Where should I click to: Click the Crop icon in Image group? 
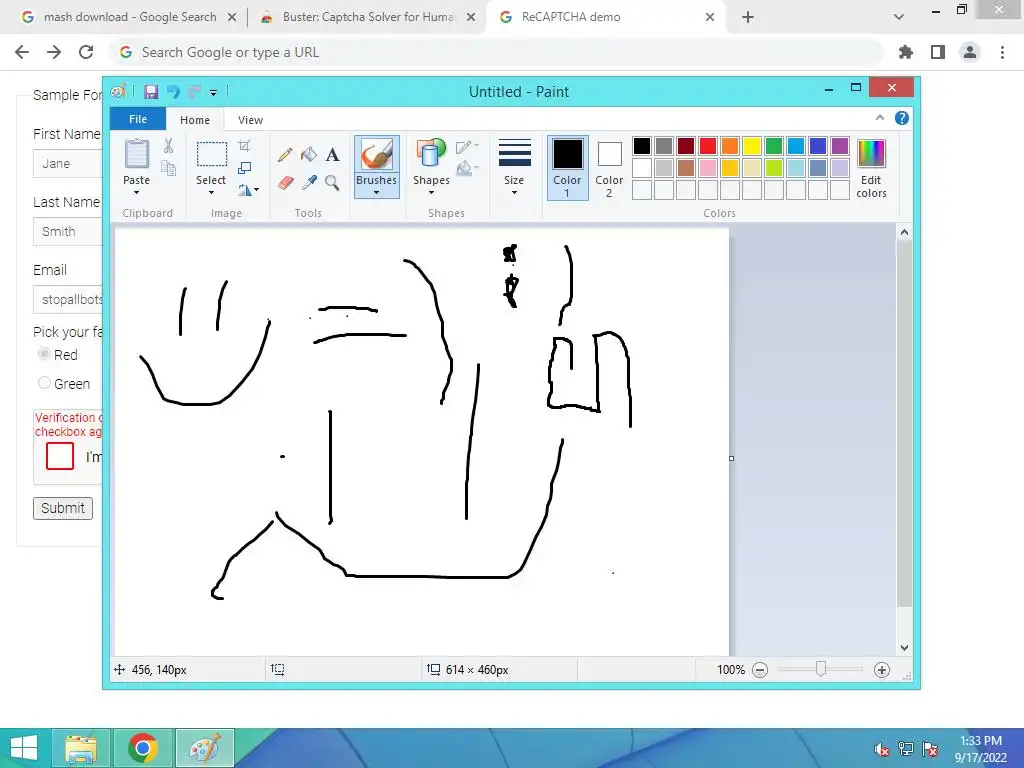click(x=244, y=146)
